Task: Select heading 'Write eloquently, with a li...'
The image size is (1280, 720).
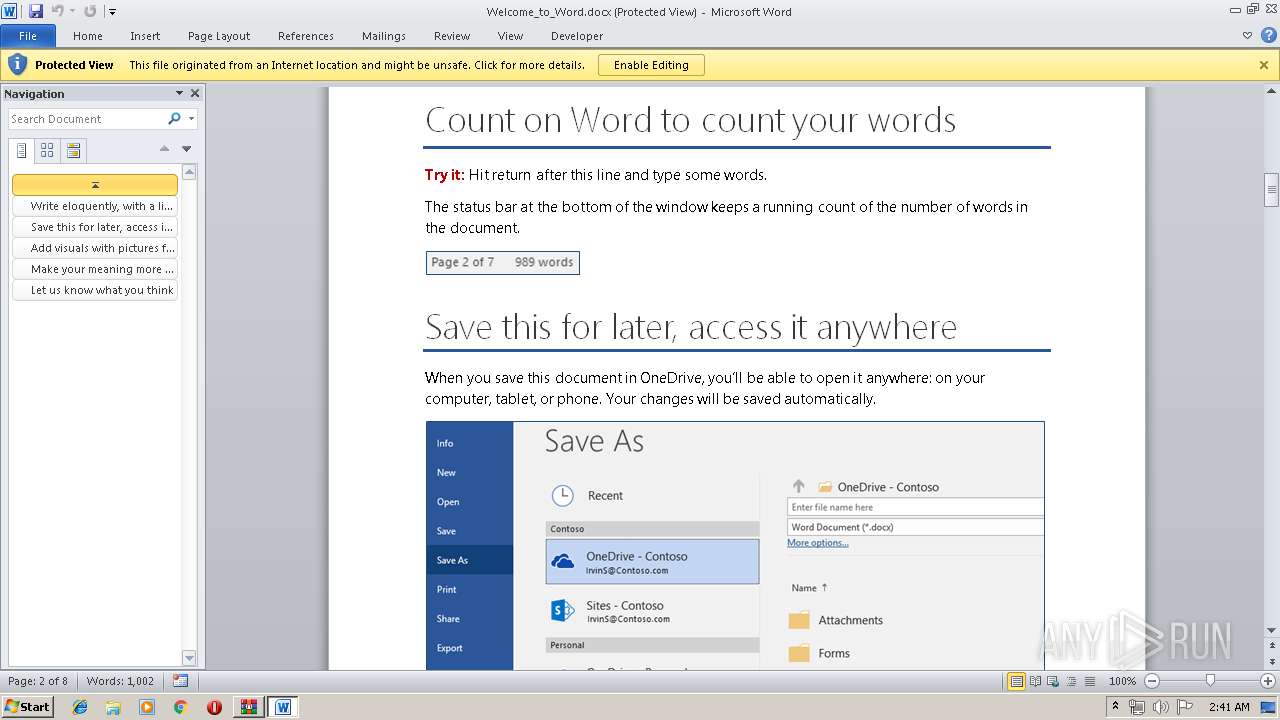Action: click(95, 206)
